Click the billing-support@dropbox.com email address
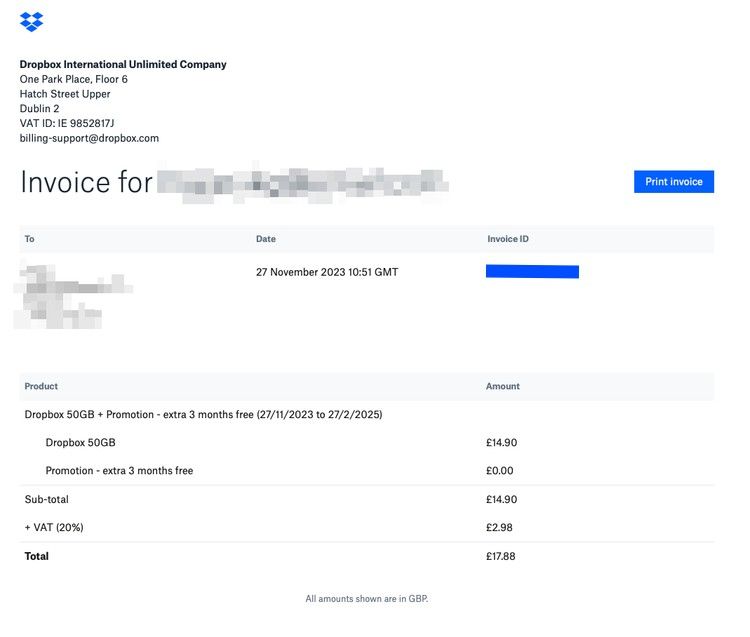Screen dimensions: 750x637 coord(89,138)
